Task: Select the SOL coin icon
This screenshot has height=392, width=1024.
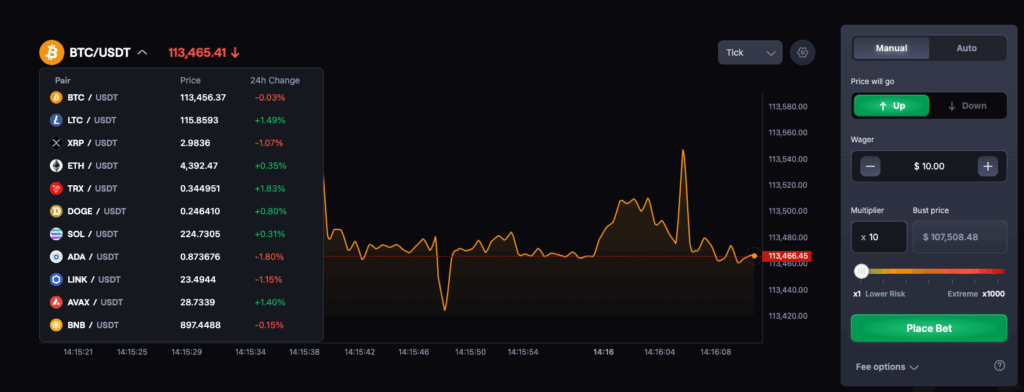Action: pos(56,234)
